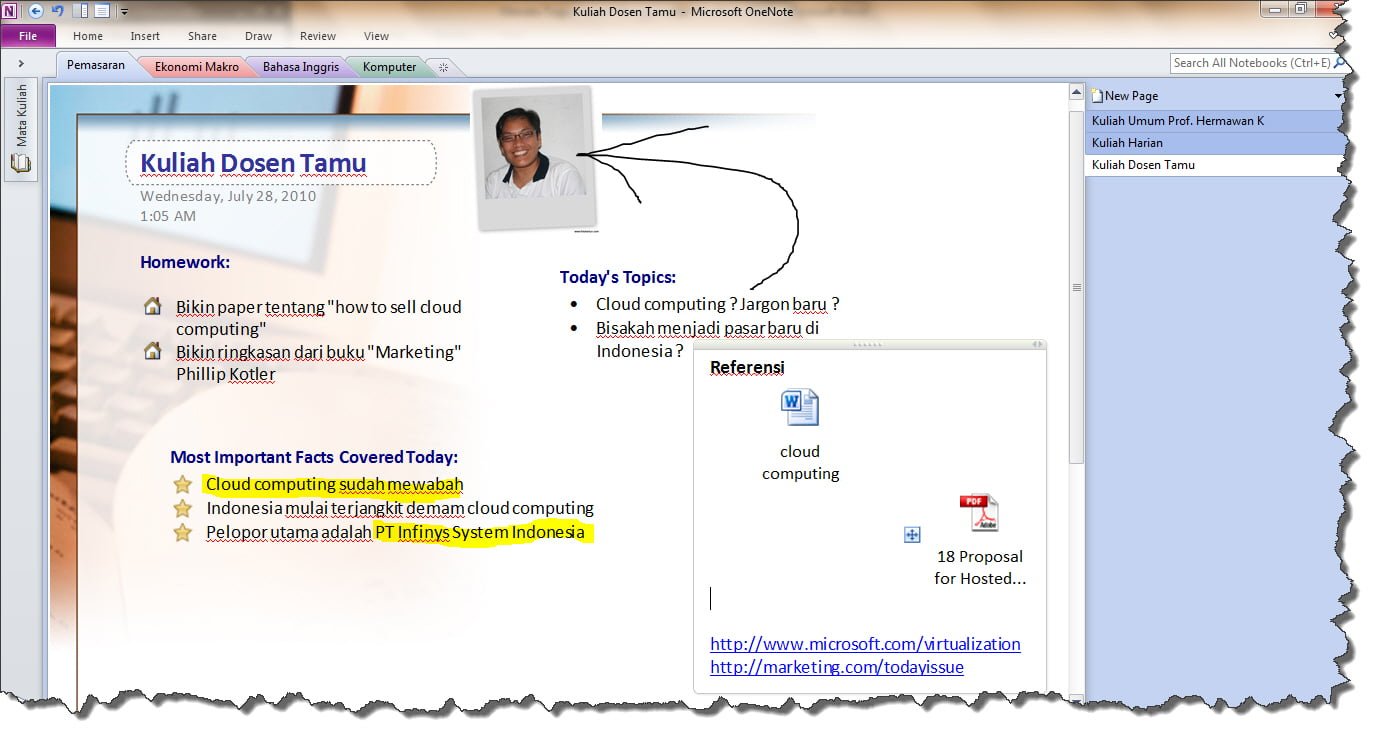Click text Indonesia mulai terjangkit demam cloud computing
The image size is (1376, 736).
point(400,508)
